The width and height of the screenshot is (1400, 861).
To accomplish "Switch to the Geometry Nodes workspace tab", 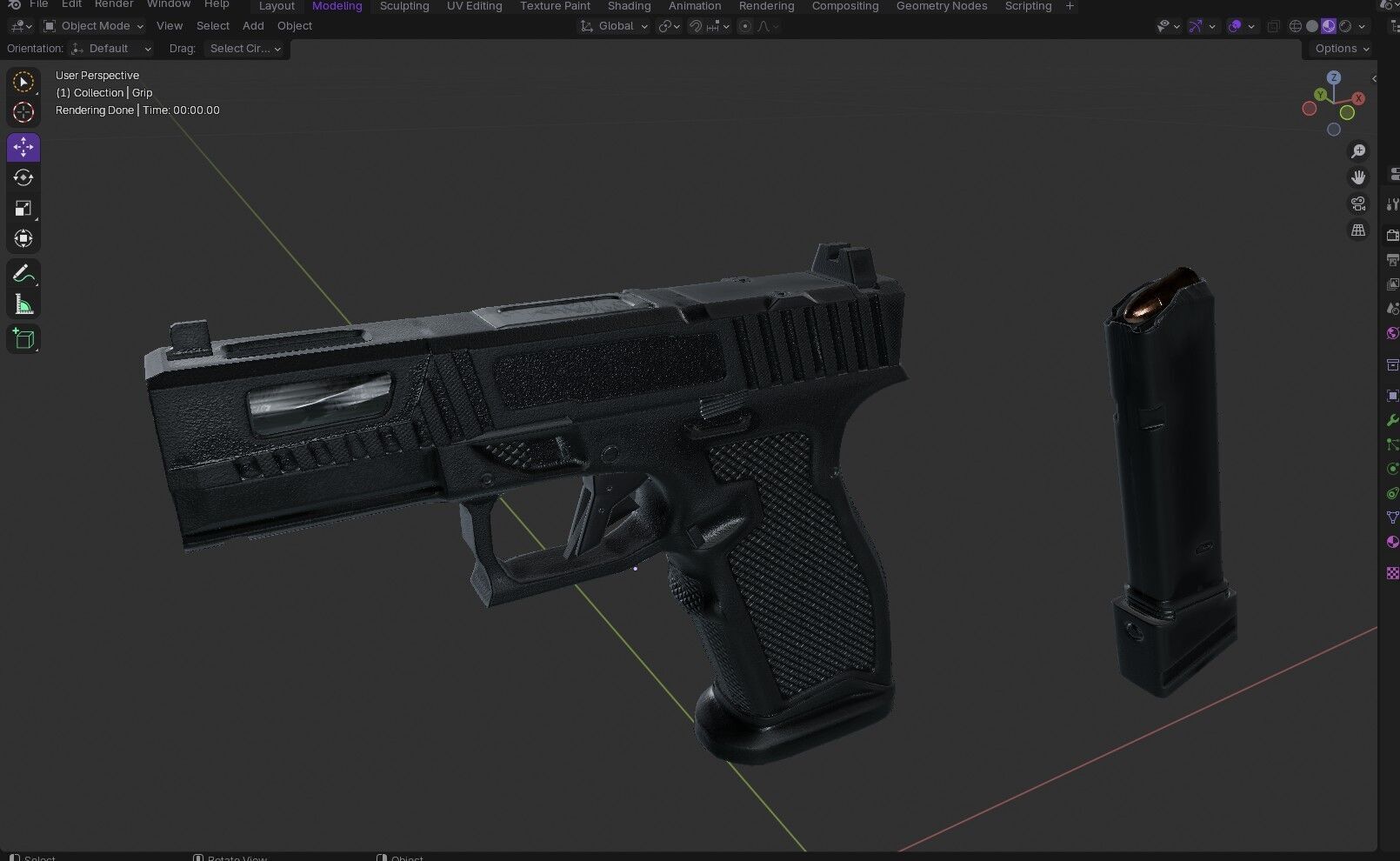I will click(x=942, y=6).
